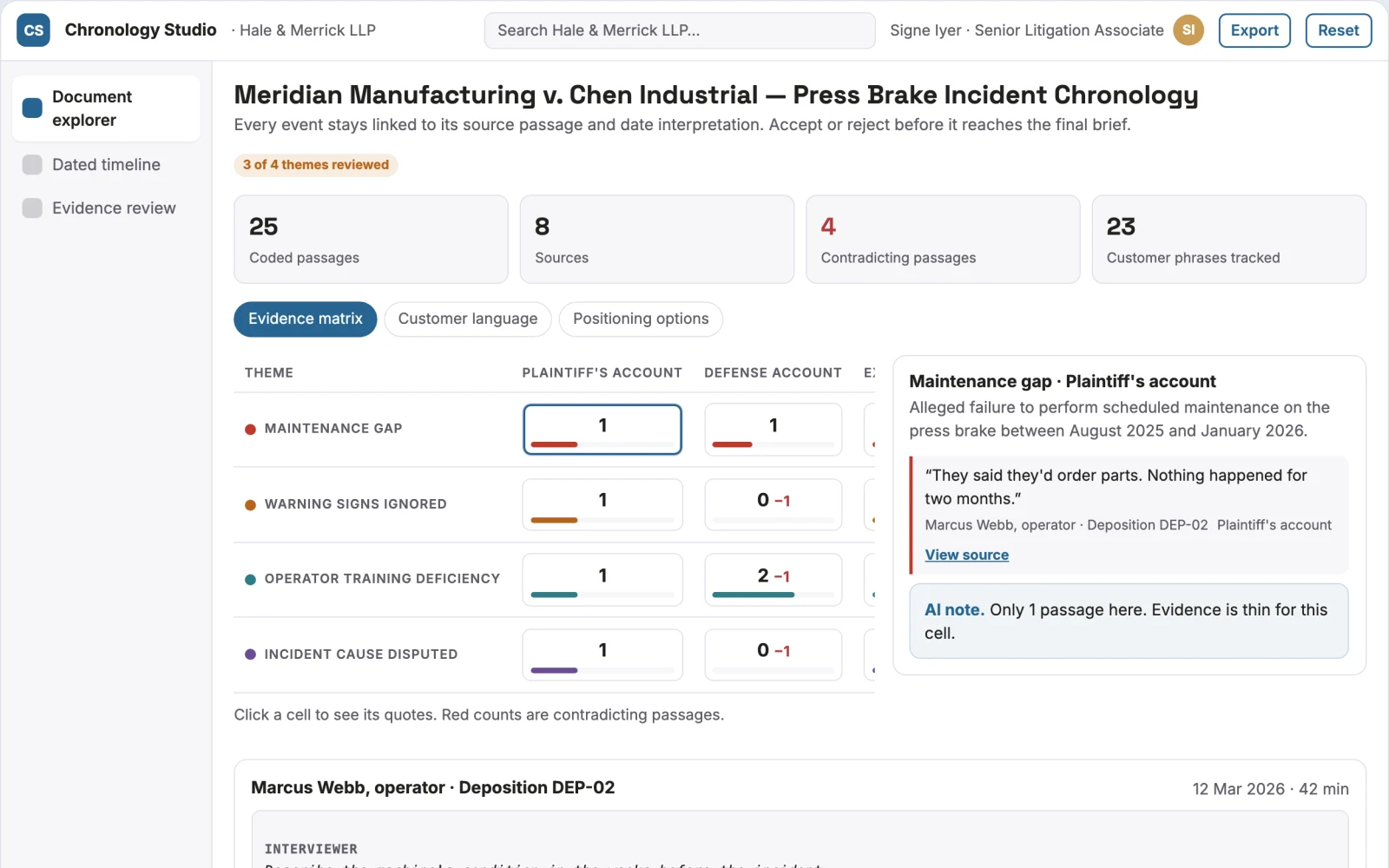This screenshot has width=1389, height=868.
Task: Click the orange Warning signs ignored dot
Action: (x=250, y=504)
